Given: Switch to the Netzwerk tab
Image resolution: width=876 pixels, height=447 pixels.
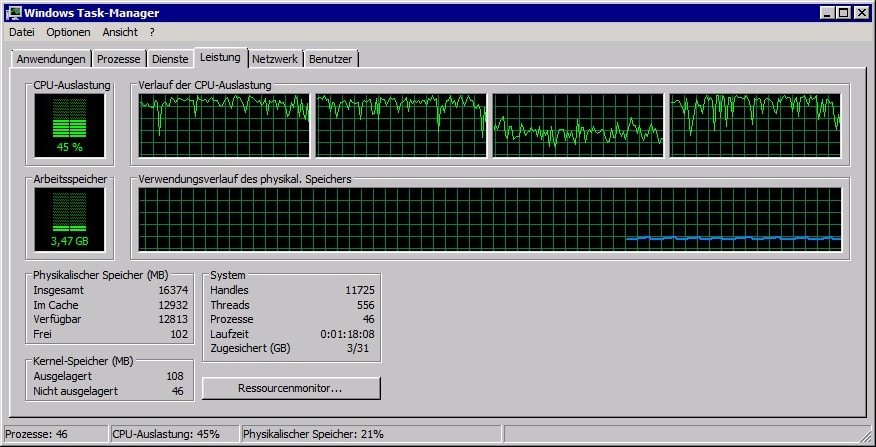Looking at the screenshot, I should [275, 59].
